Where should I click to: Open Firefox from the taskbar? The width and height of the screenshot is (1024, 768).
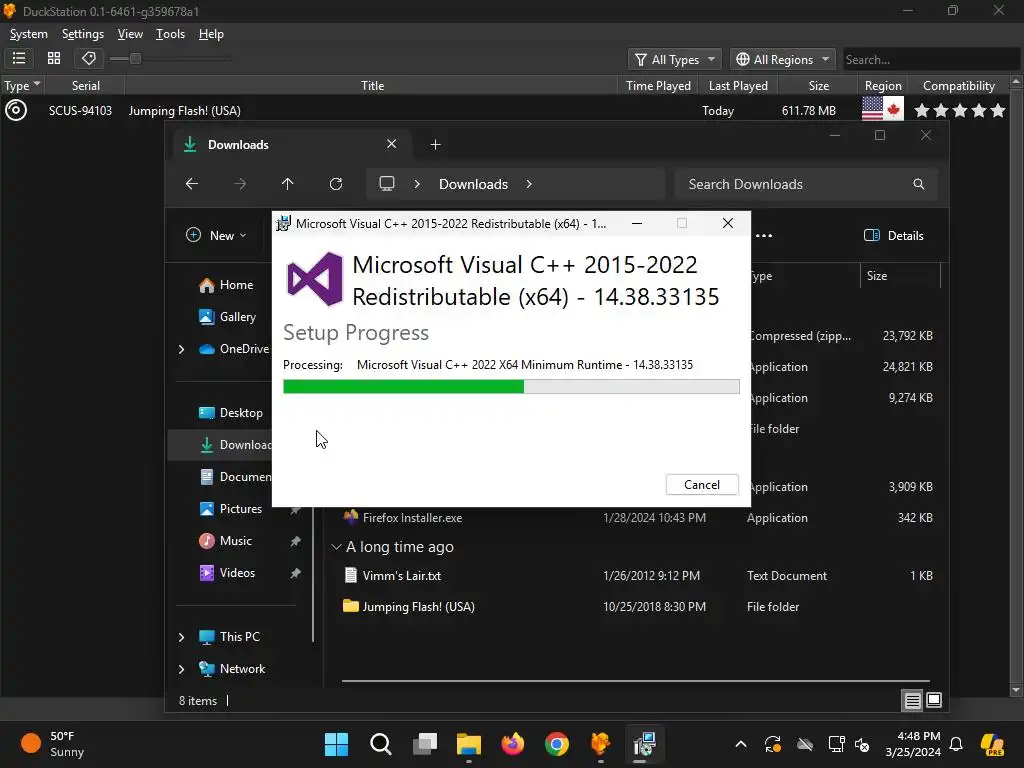(513, 744)
